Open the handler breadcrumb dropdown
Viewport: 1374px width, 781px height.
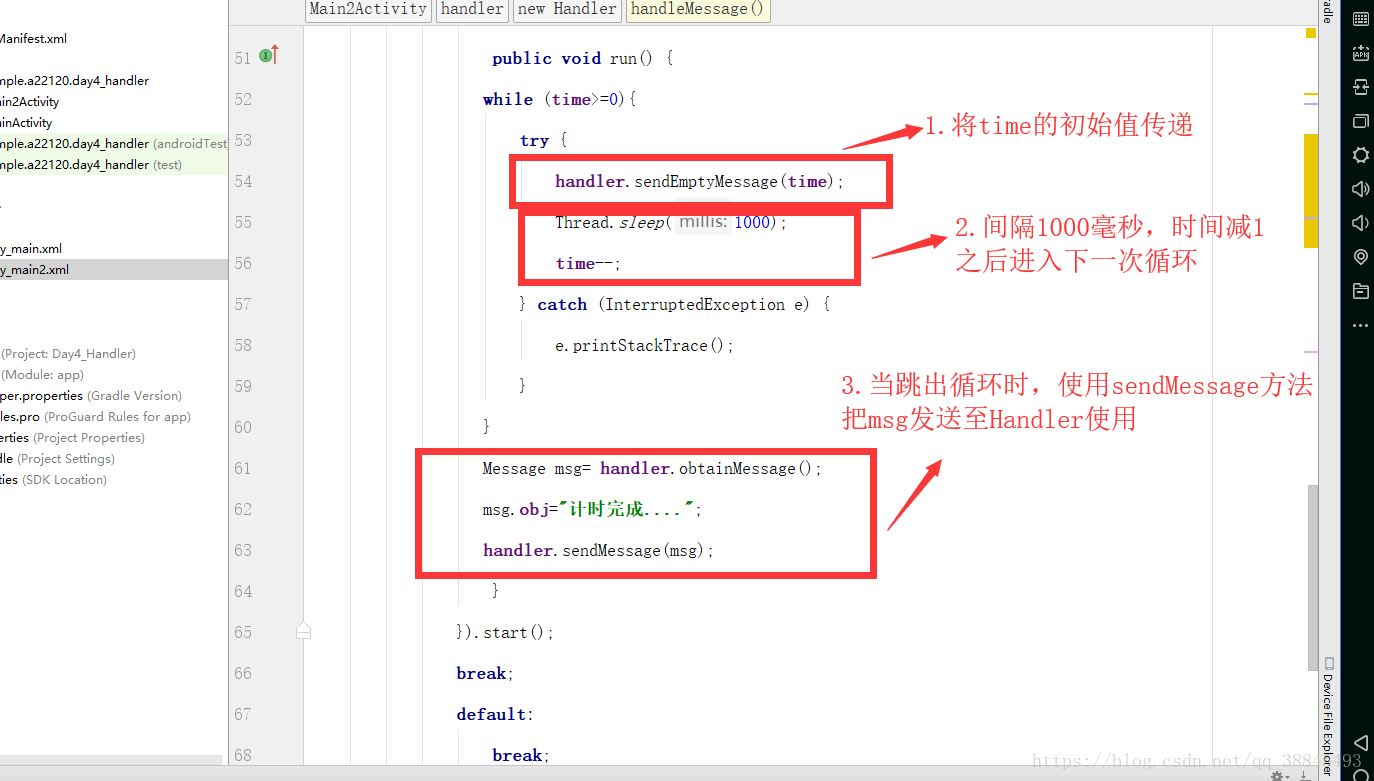[471, 9]
